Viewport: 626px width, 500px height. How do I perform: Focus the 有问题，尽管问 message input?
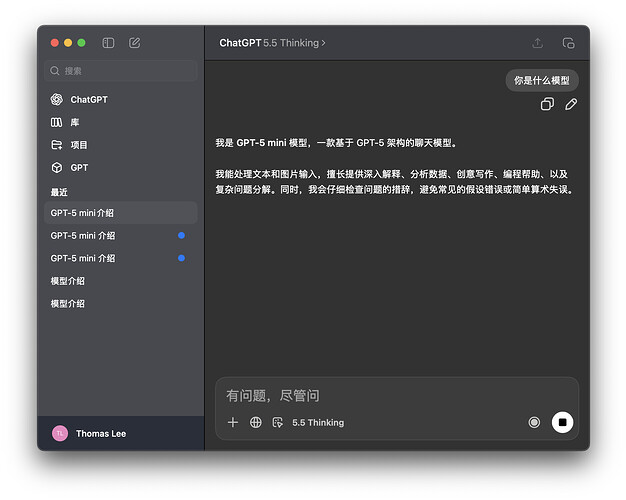(397, 396)
